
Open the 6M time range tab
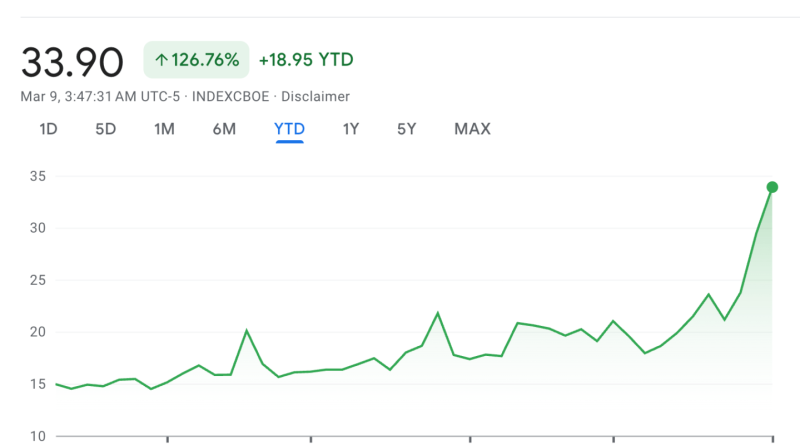224,129
